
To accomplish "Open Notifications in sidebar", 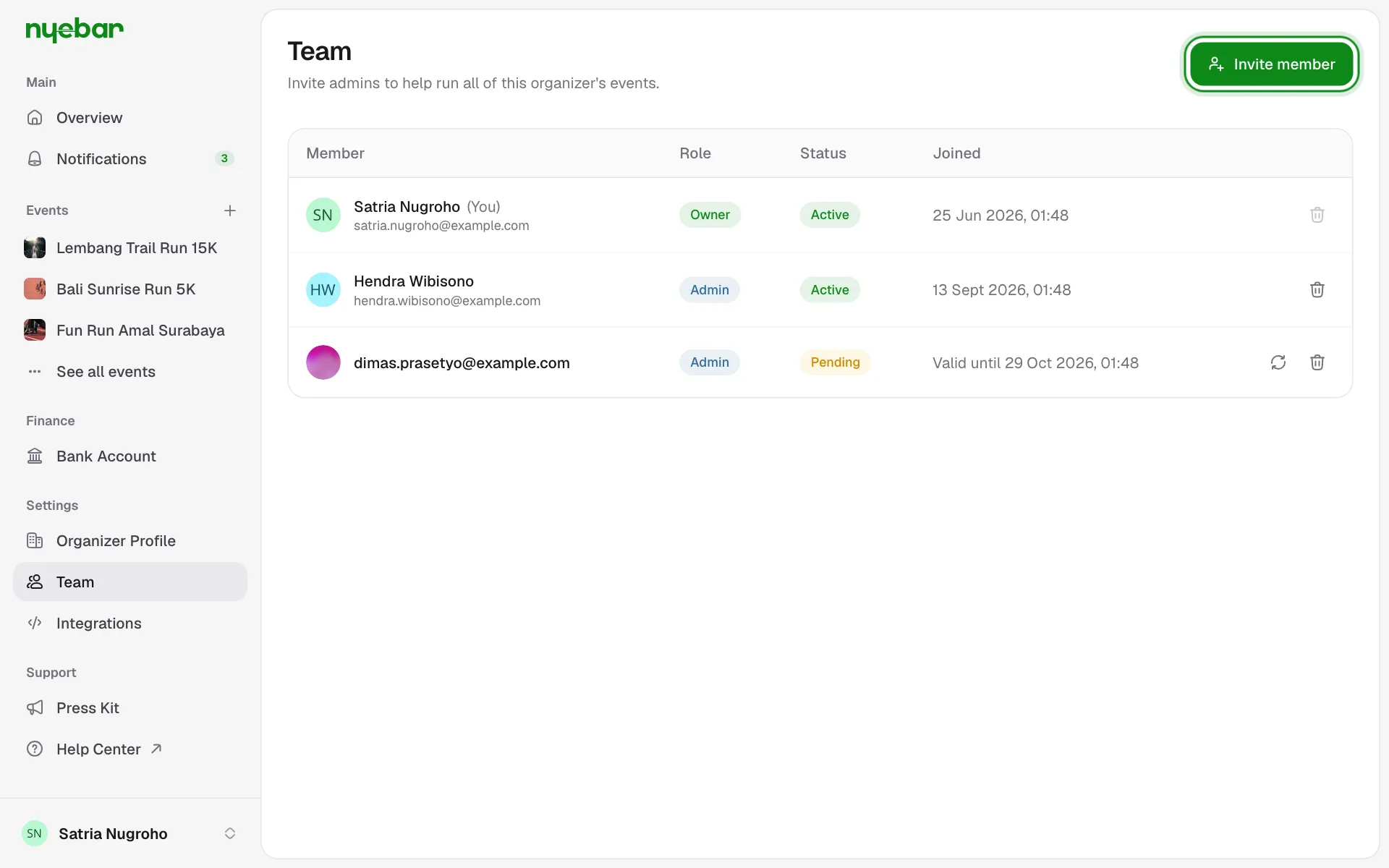I will point(130,158).
